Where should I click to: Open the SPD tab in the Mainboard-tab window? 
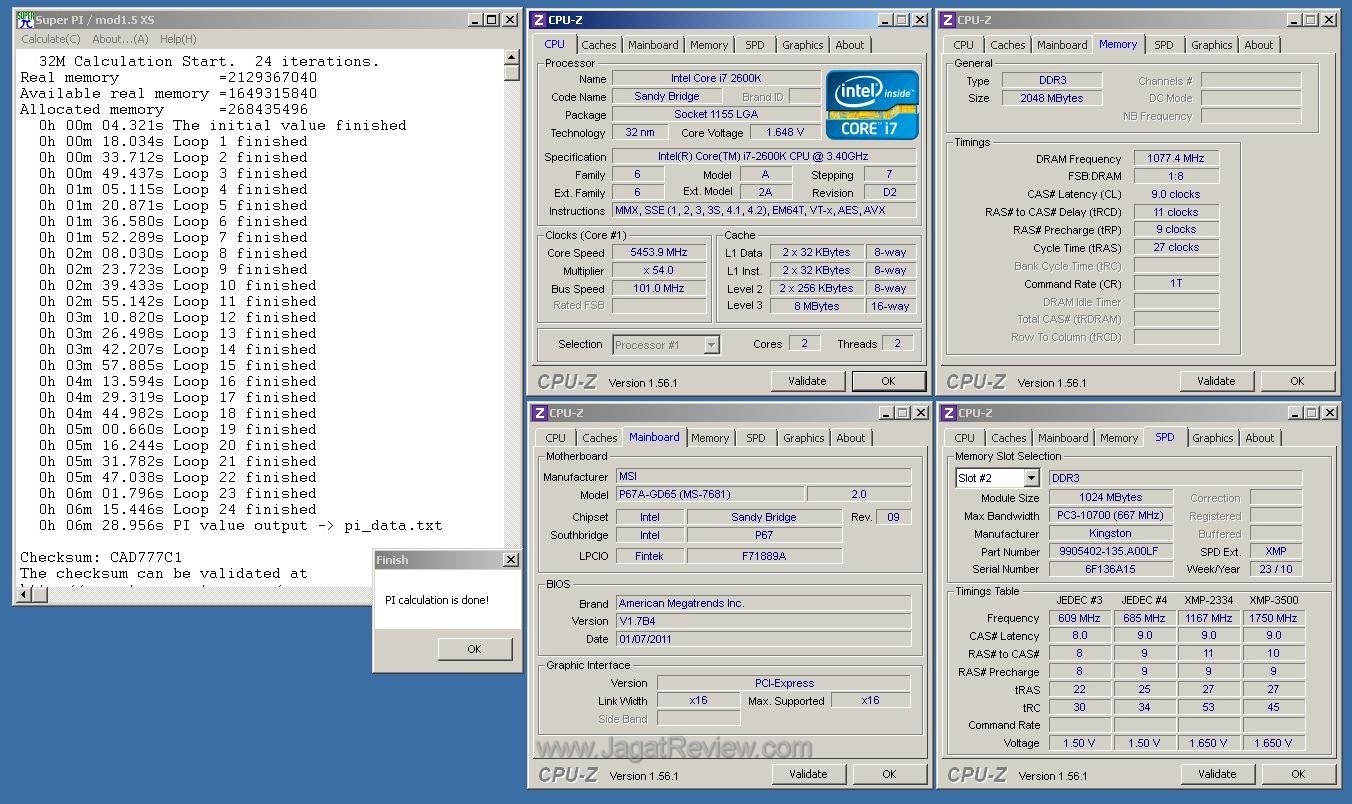756,438
